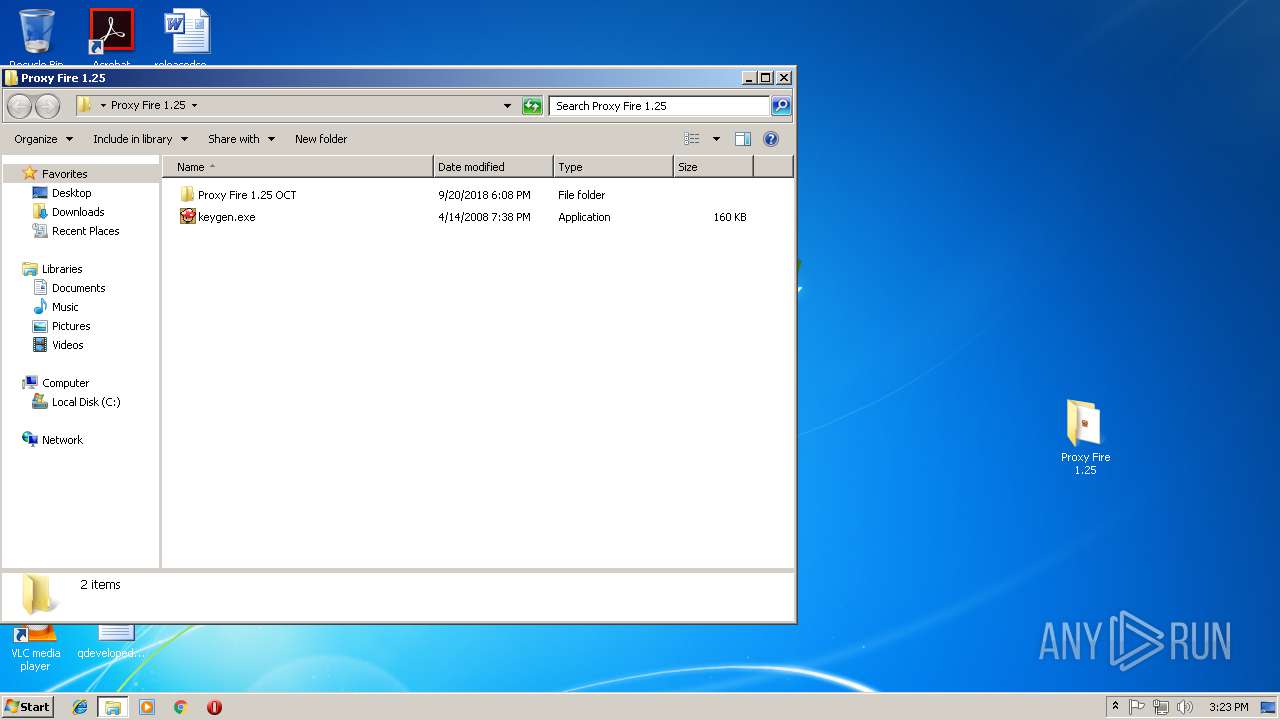Click the Forward navigation arrow

[x=47, y=106]
